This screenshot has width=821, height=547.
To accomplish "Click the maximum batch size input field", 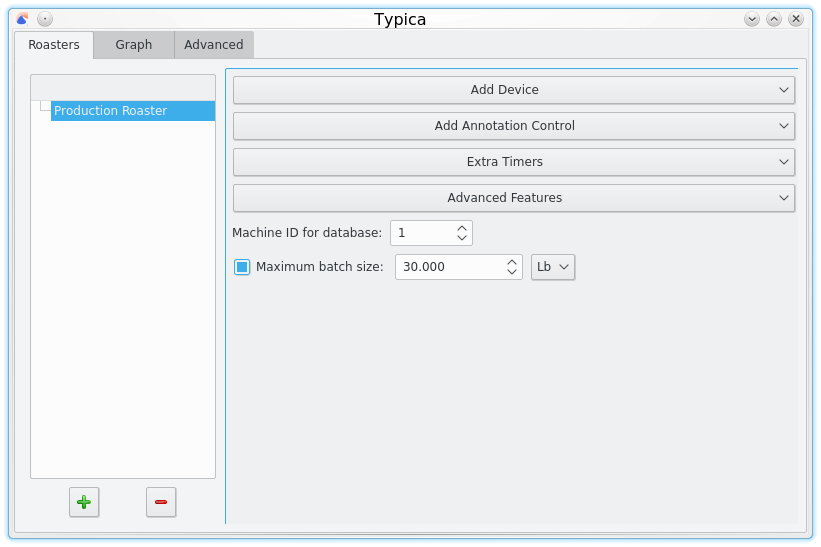I will point(448,267).
